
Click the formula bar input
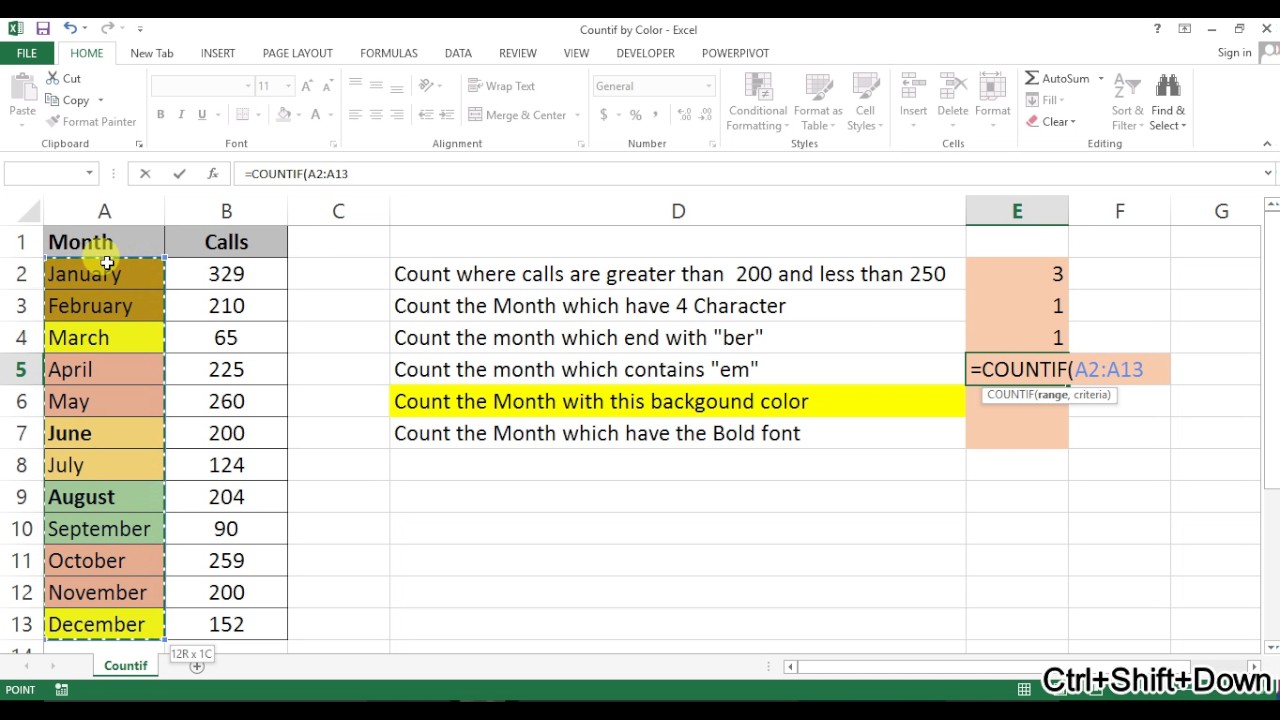(748, 174)
